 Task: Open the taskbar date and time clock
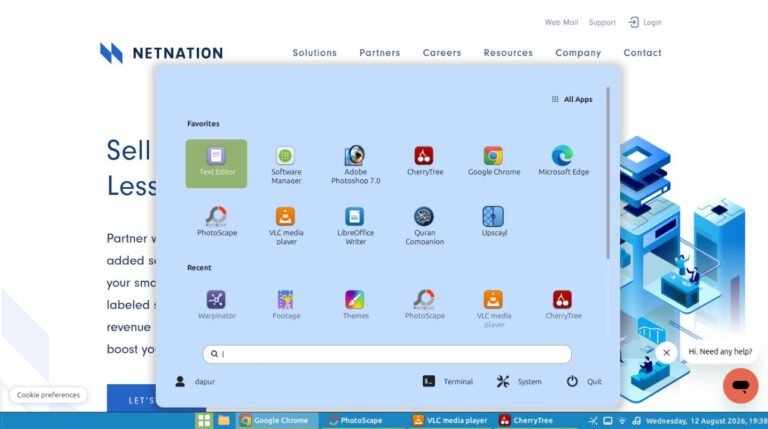pos(706,421)
